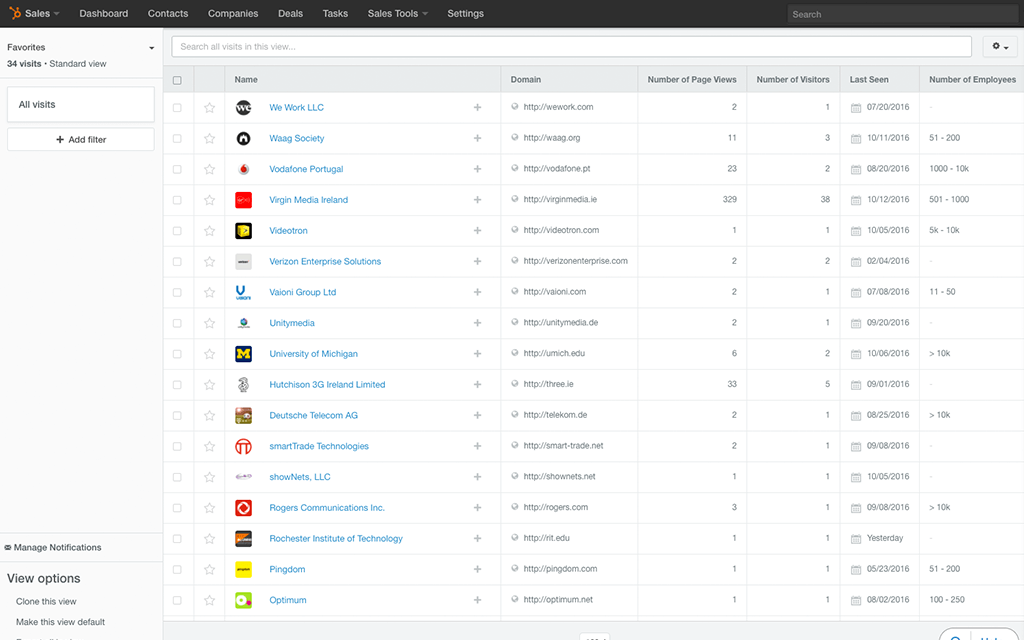The image size is (1024, 640).
Task: Click the Optimum green logo
Action: click(244, 600)
